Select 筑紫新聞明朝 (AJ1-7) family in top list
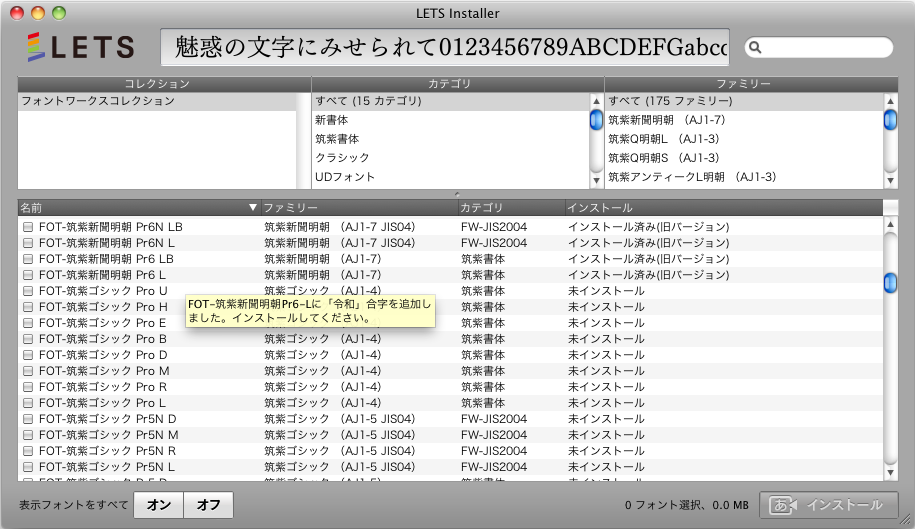Viewport: 915px width, 529px height. click(745, 120)
